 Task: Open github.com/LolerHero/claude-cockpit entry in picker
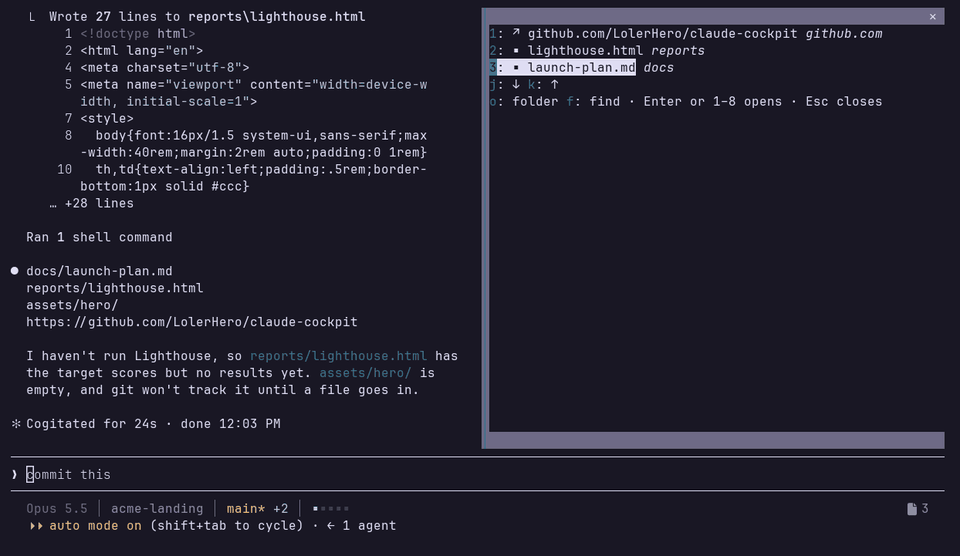coord(686,34)
